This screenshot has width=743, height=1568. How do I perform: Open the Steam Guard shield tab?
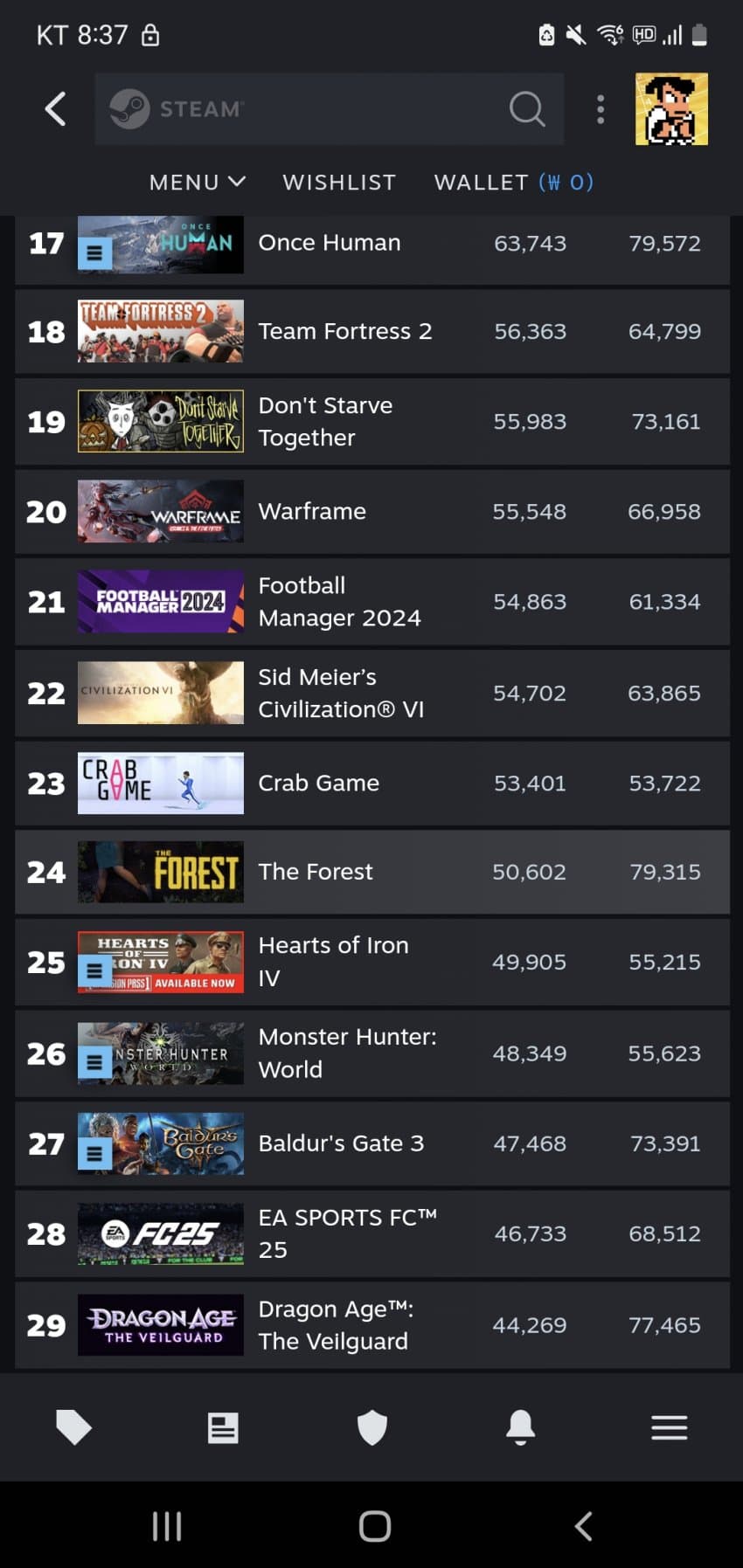[372, 1427]
